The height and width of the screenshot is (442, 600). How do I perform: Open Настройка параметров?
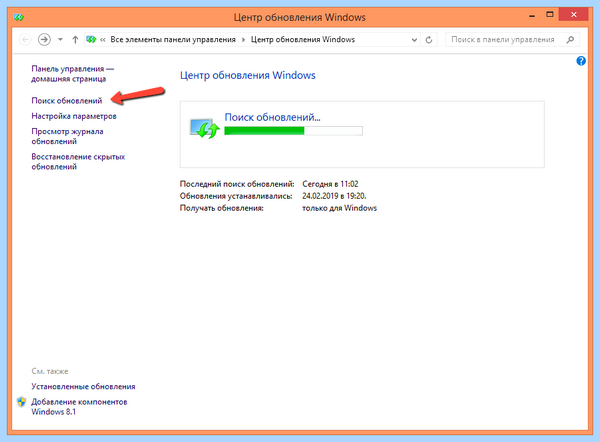(74, 116)
